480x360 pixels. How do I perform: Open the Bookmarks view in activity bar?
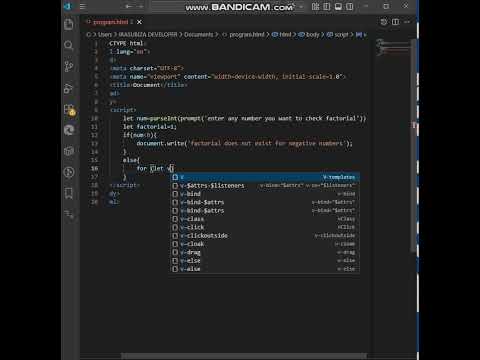click(x=69, y=193)
